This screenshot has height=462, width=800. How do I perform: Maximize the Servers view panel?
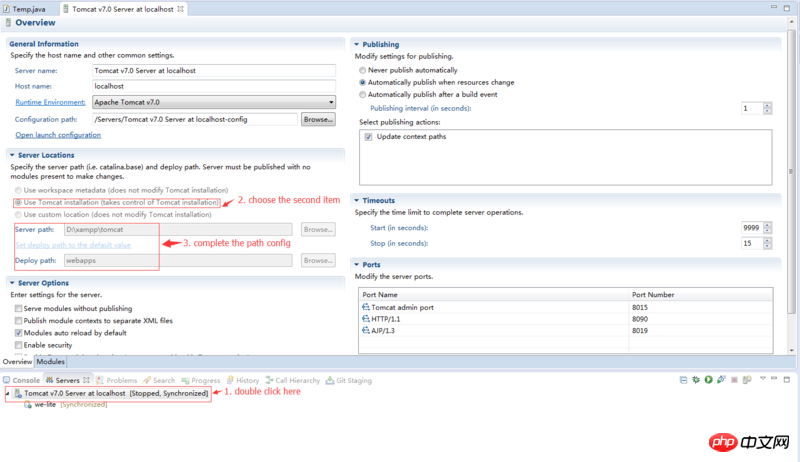(787, 379)
